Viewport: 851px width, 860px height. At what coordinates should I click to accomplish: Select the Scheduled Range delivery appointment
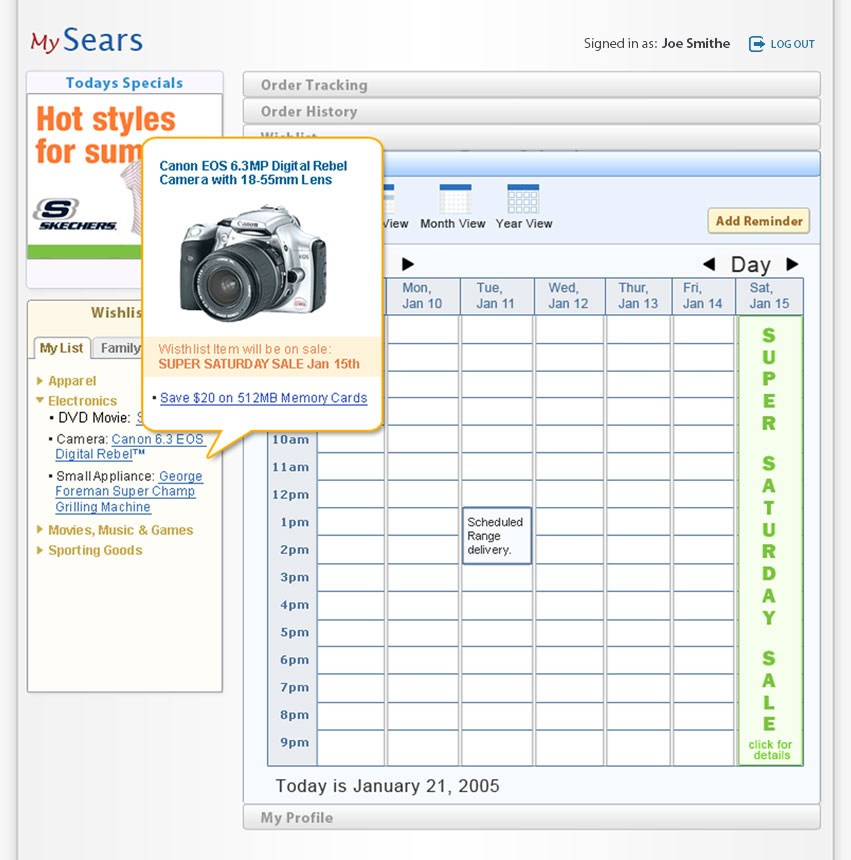[496, 535]
